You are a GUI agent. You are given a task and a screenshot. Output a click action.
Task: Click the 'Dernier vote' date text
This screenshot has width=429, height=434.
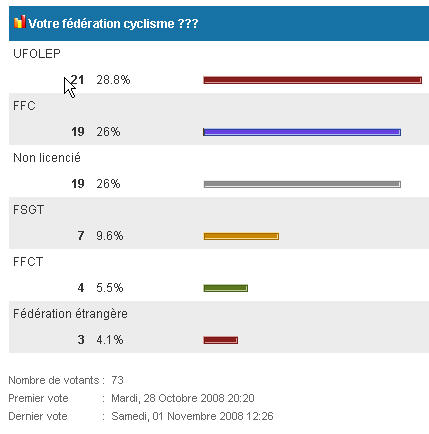click(192, 416)
